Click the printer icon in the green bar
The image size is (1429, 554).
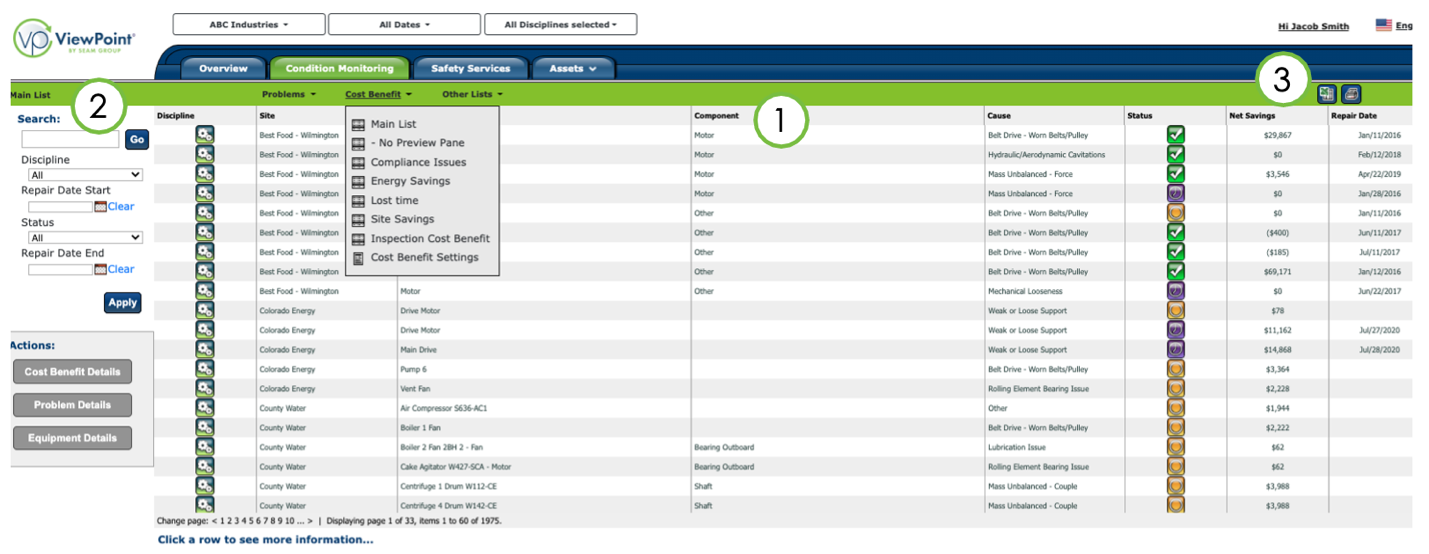pos(1351,94)
